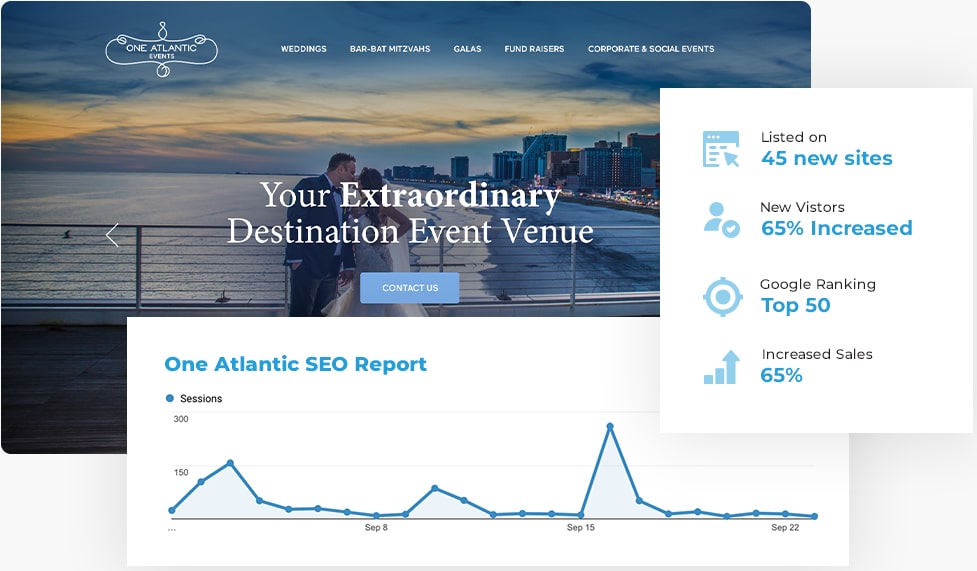977x571 pixels.
Task: Select the Top 50 ranking text
Action: (796, 305)
